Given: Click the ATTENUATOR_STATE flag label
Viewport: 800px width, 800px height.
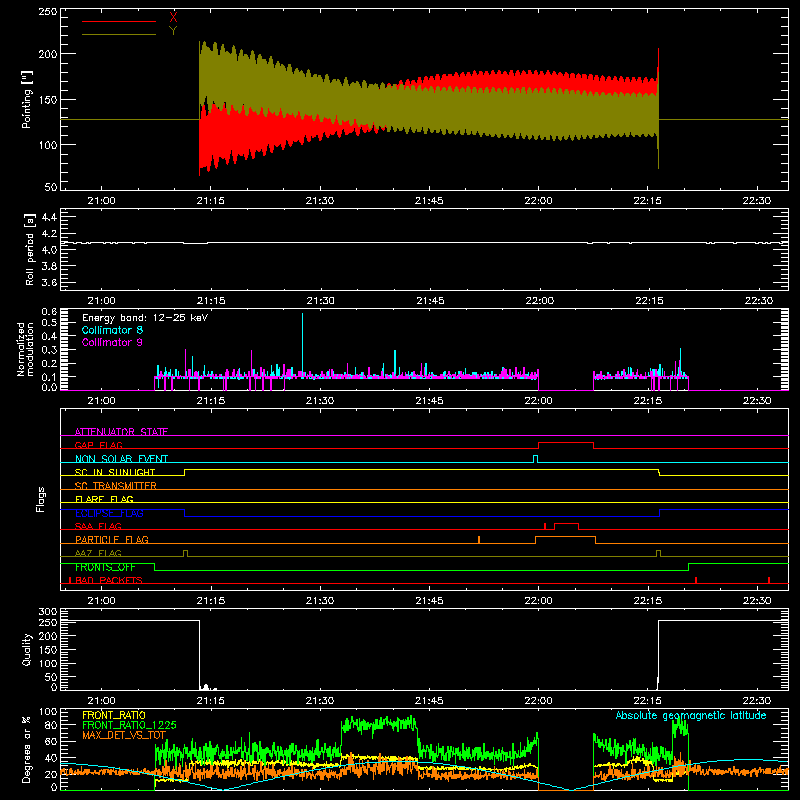Looking at the screenshot, I should (121, 432).
